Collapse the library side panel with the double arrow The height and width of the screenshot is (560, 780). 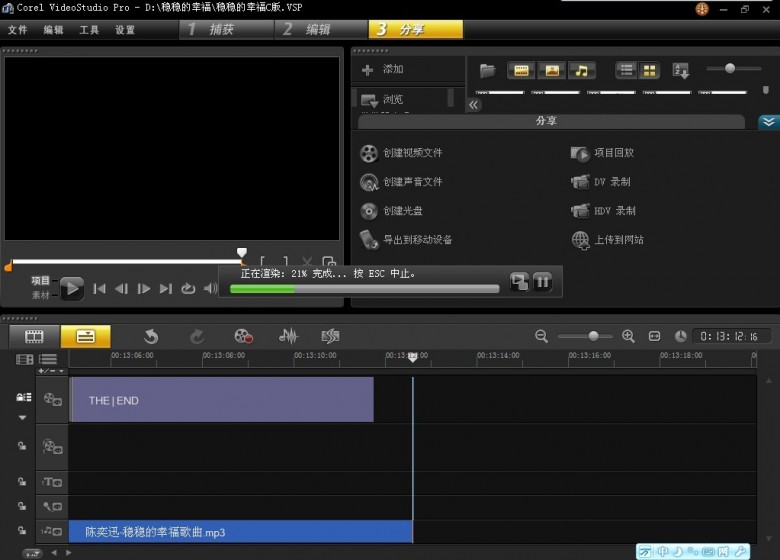coord(474,104)
